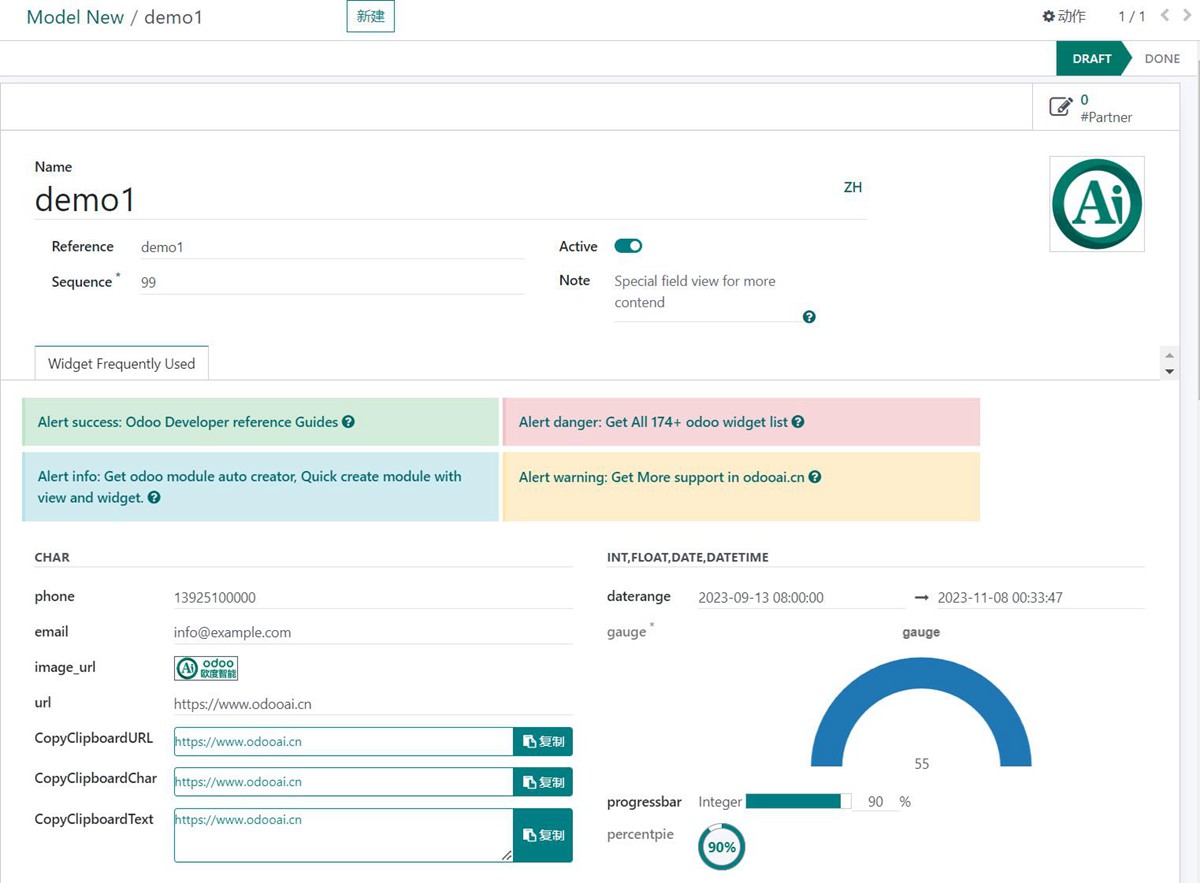Switch to the Widget Frequently Used tab
Image resolution: width=1200 pixels, height=883 pixels.
121,363
